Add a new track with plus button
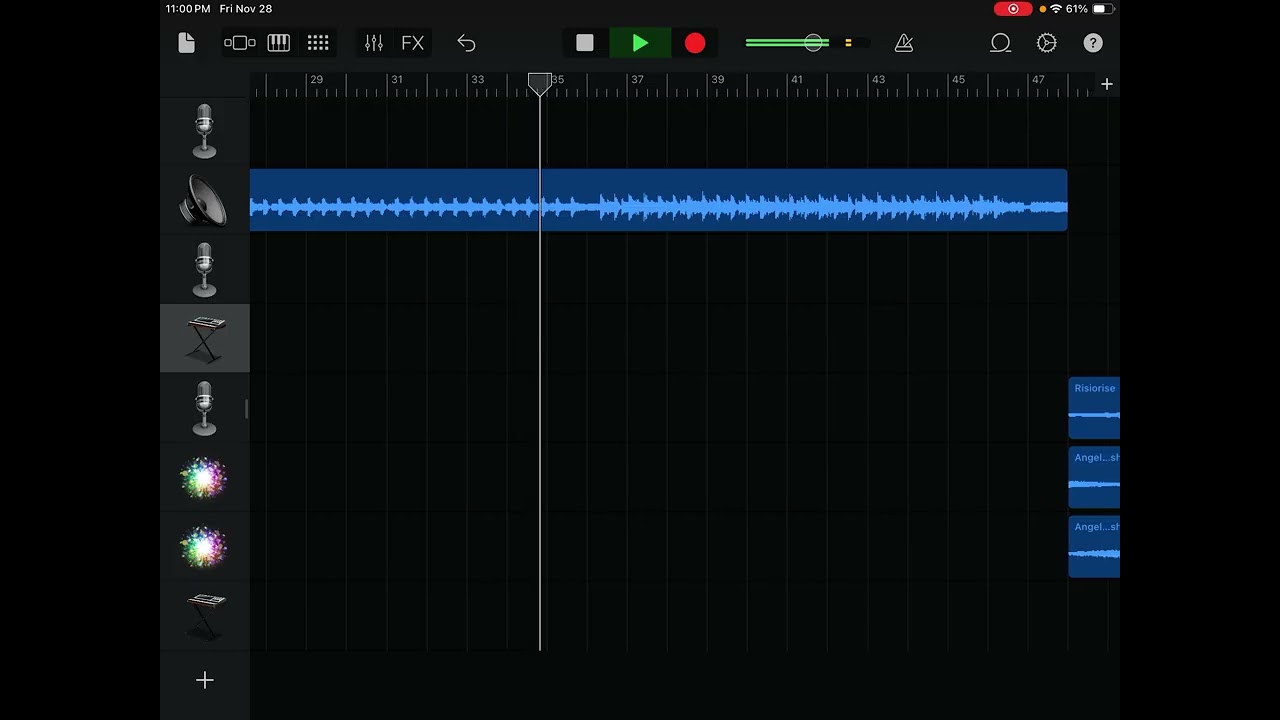This screenshot has width=1280, height=720. [x=204, y=680]
